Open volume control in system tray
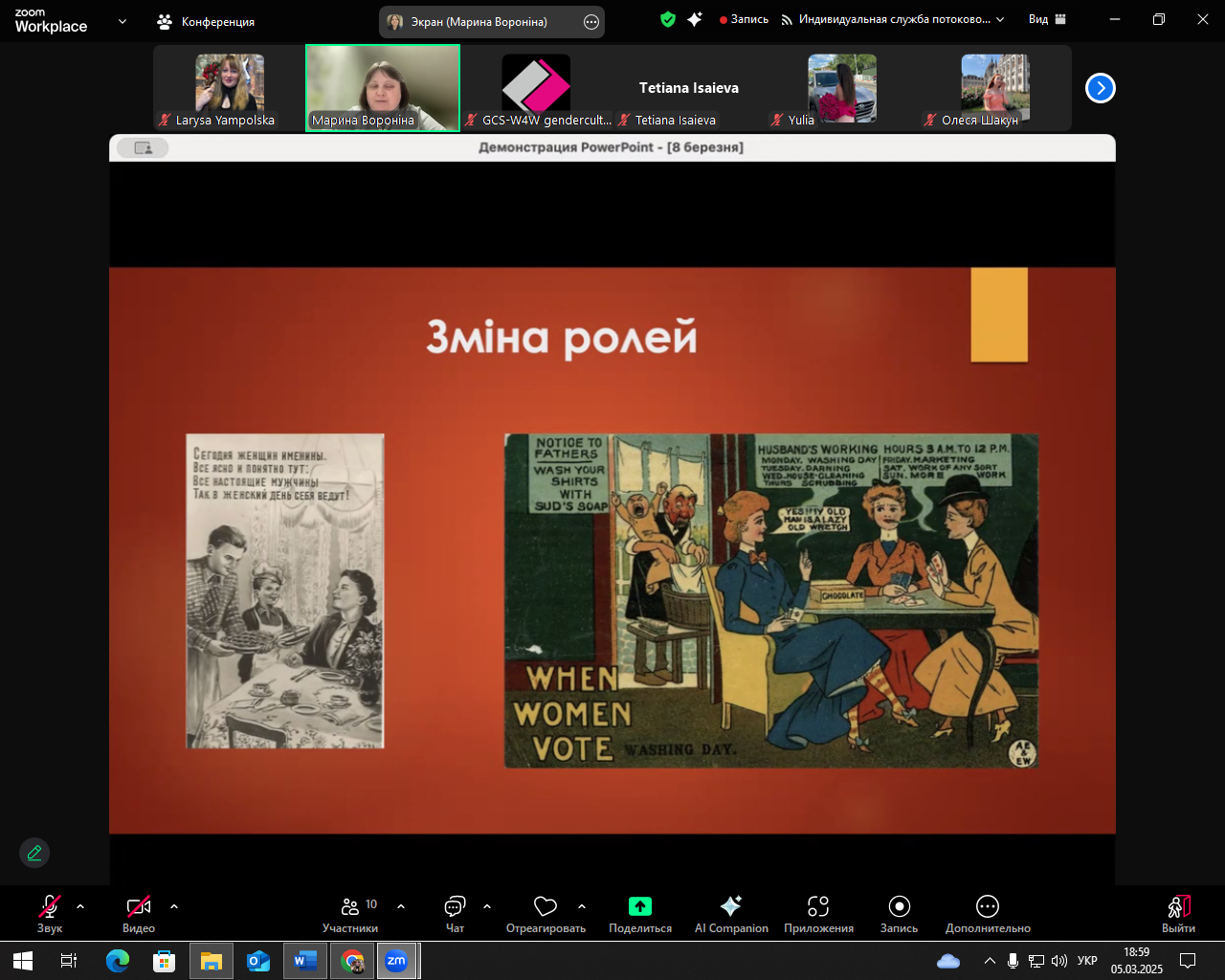This screenshot has width=1225, height=980. pos(1059,961)
